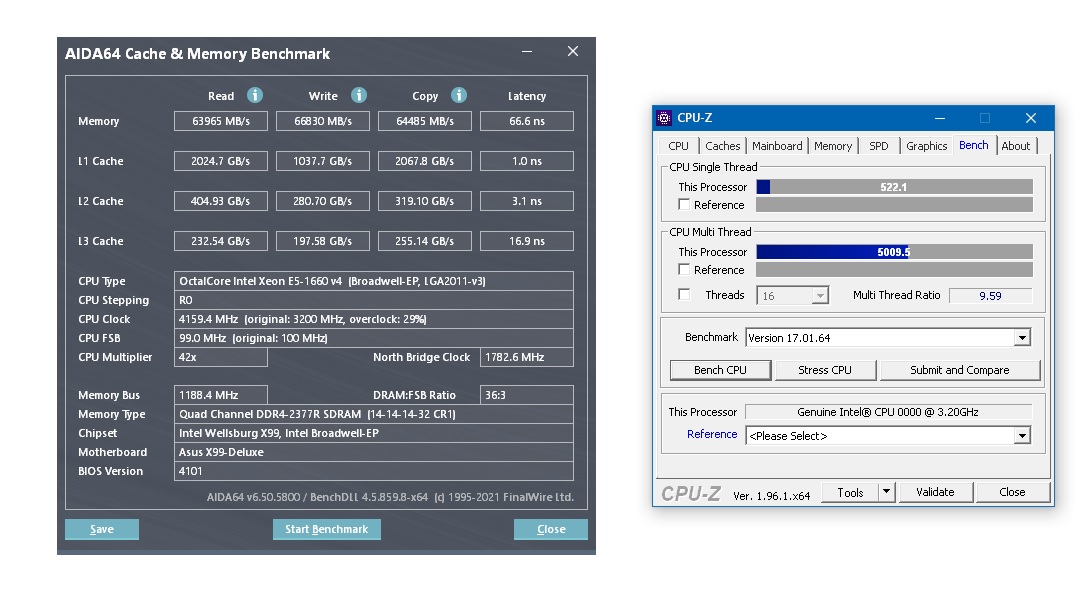Click the CPU FSB field 99.0 MHz
Screen dimensions: 1090x592
click(374, 338)
